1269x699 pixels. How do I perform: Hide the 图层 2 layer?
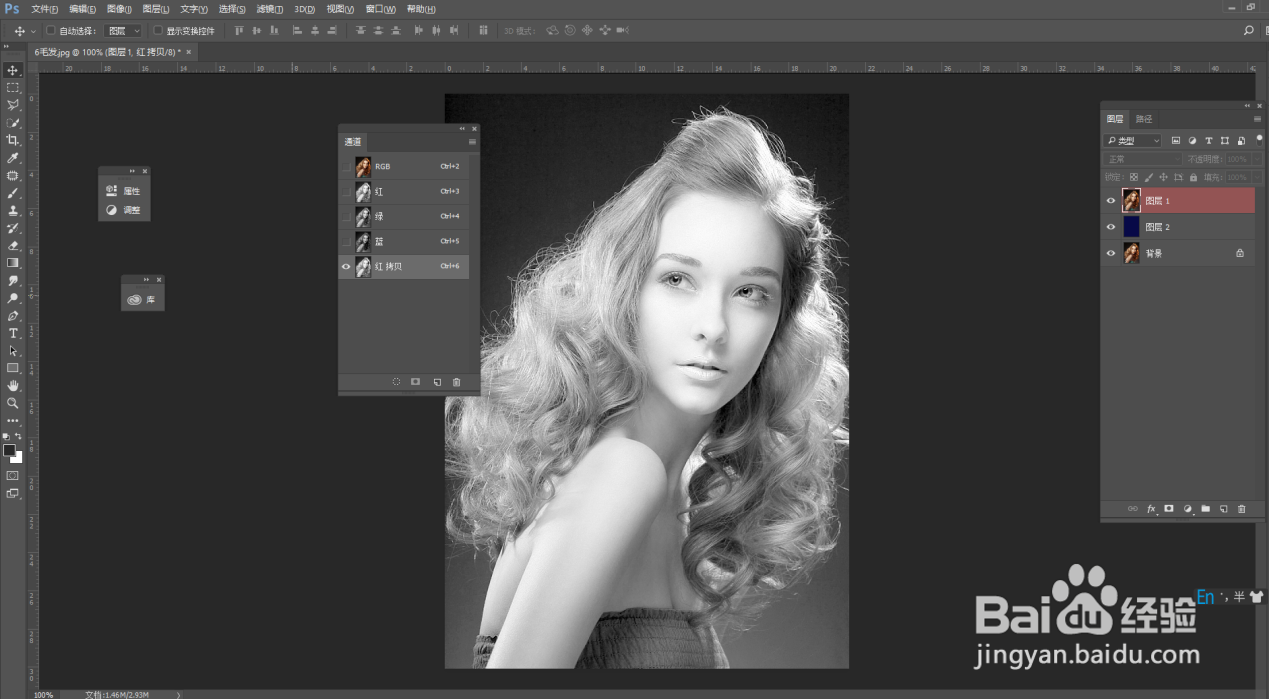coord(1110,226)
